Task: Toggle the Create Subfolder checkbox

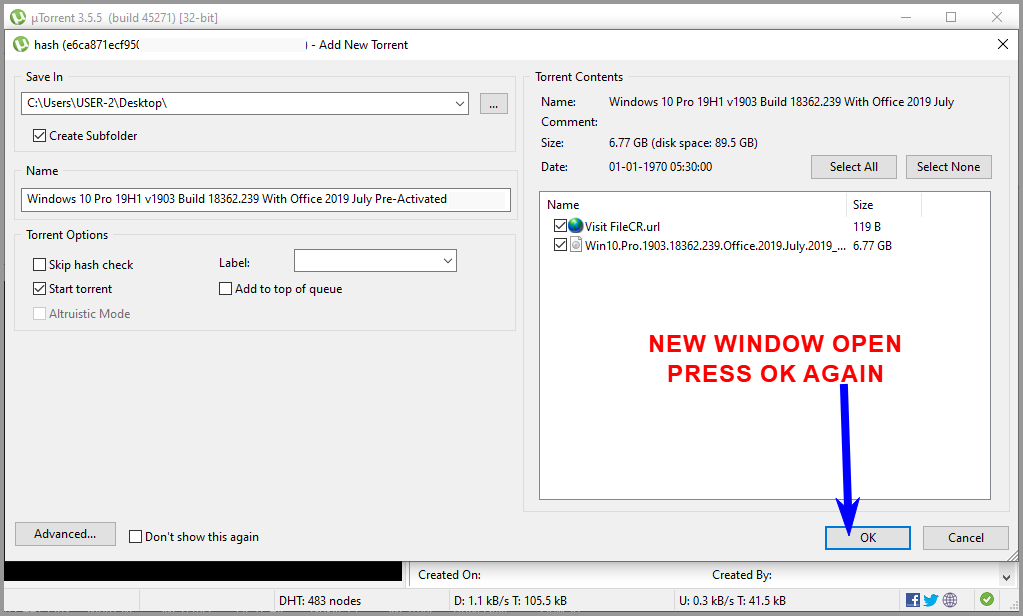Action: (40, 136)
